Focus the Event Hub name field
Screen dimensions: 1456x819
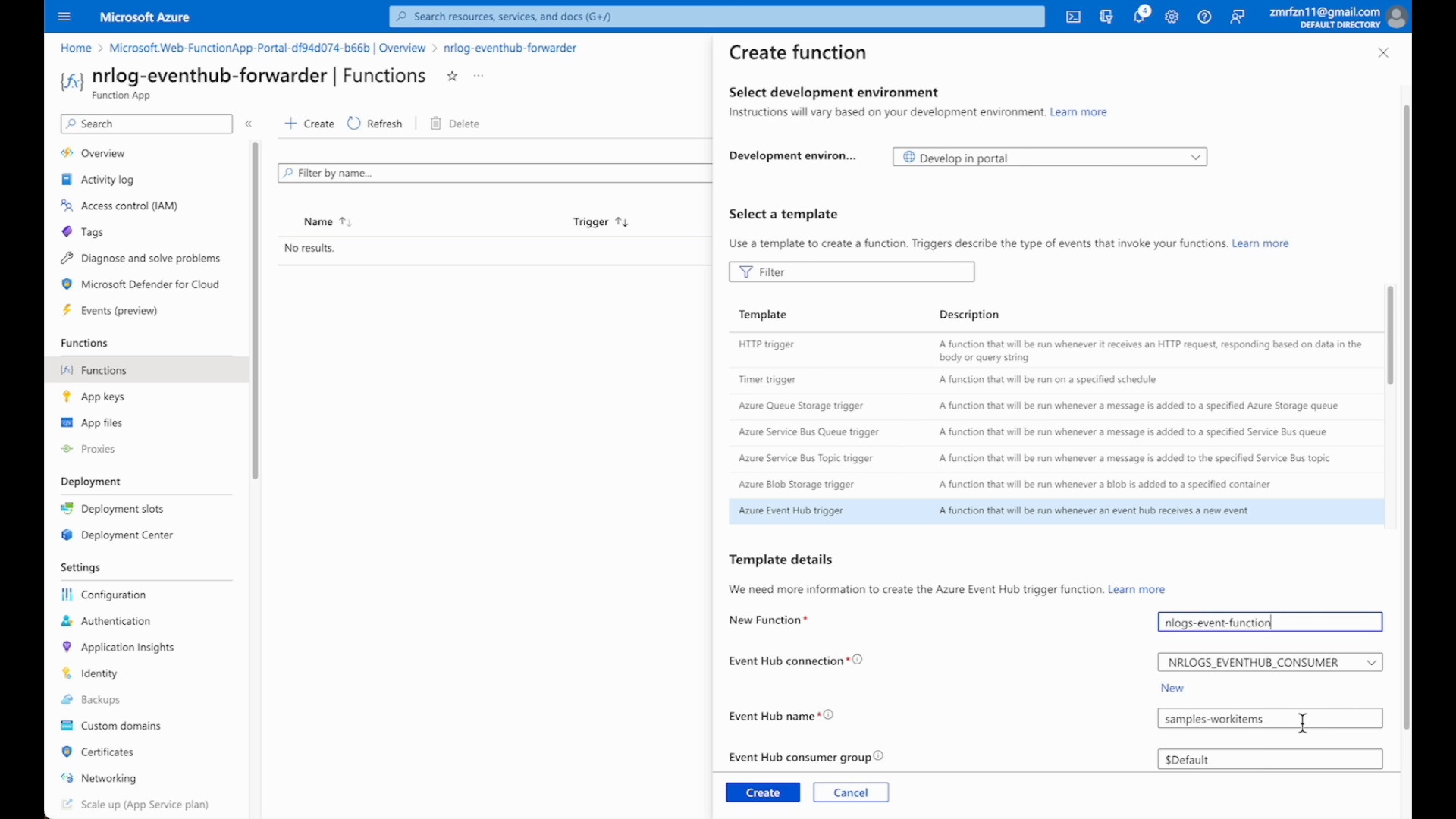click(1269, 718)
